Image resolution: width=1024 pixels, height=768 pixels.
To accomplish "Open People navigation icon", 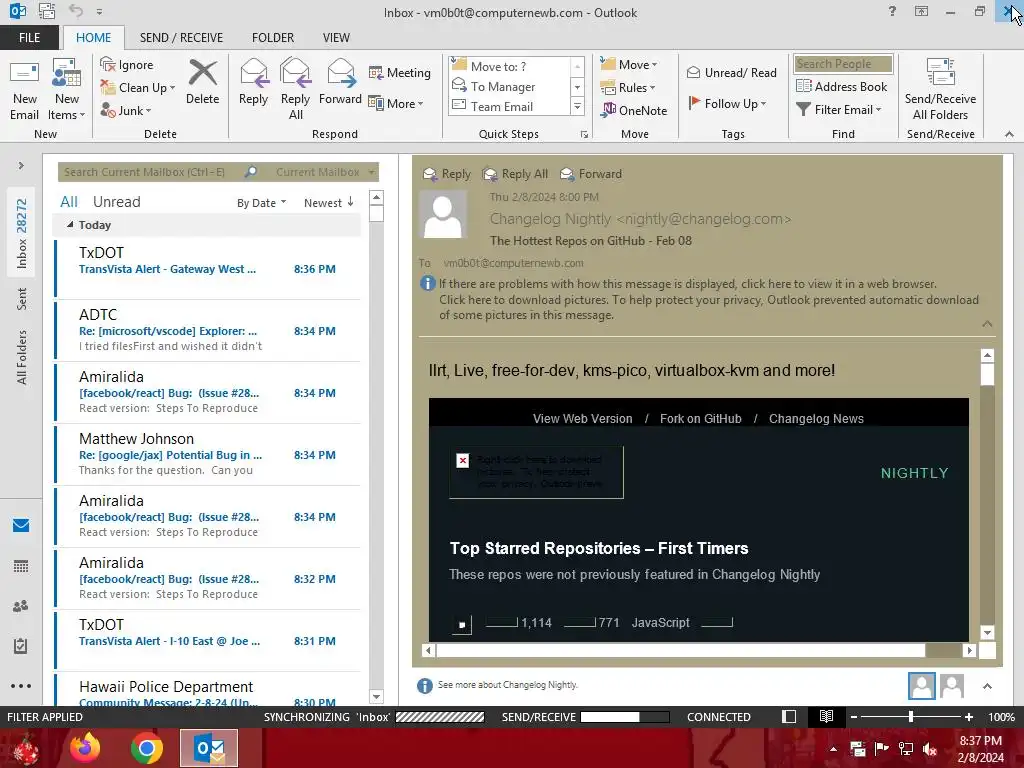I will click(21, 606).
